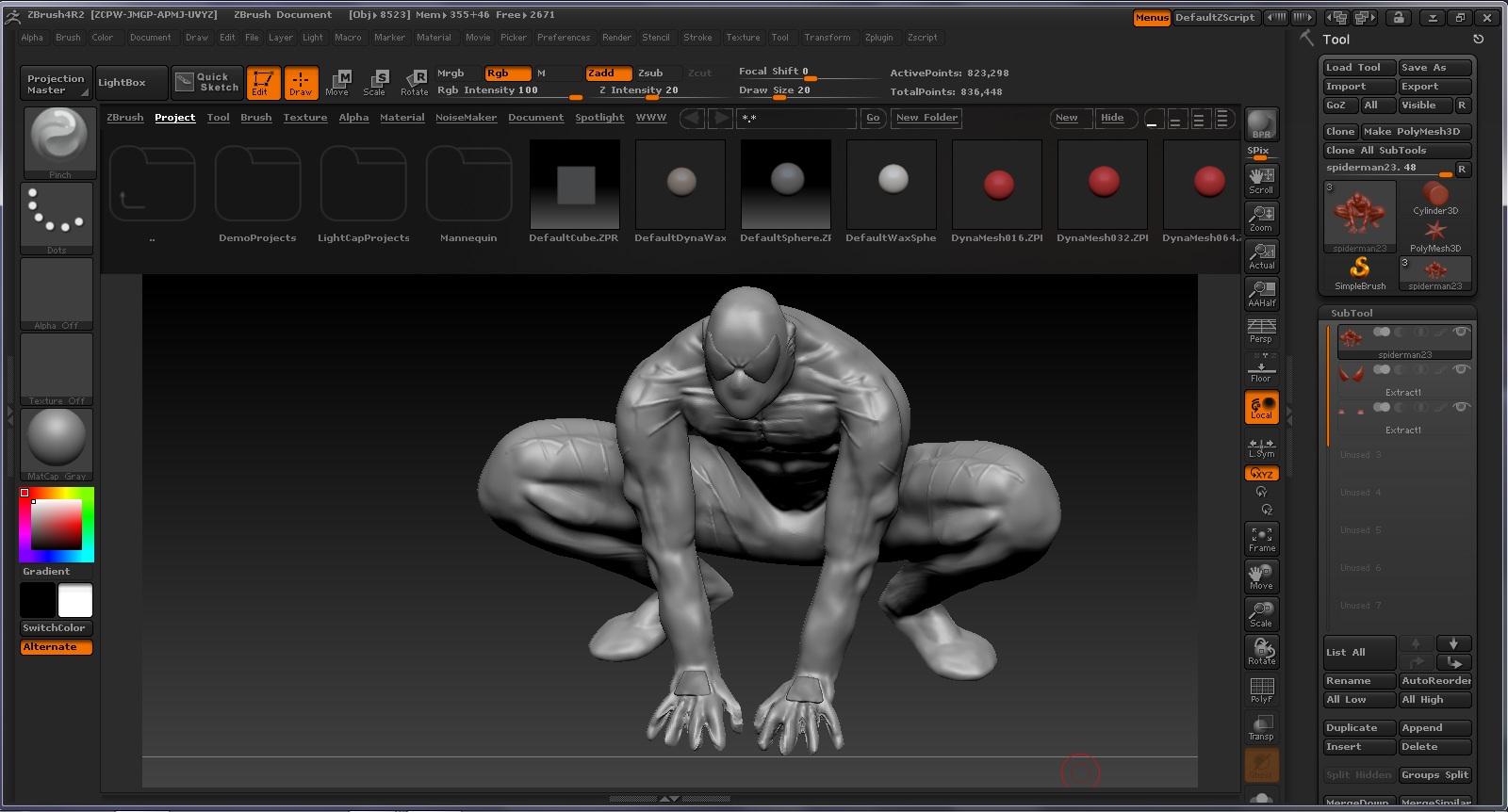Click the four-row display icon in LightBox

point(1223,119)
